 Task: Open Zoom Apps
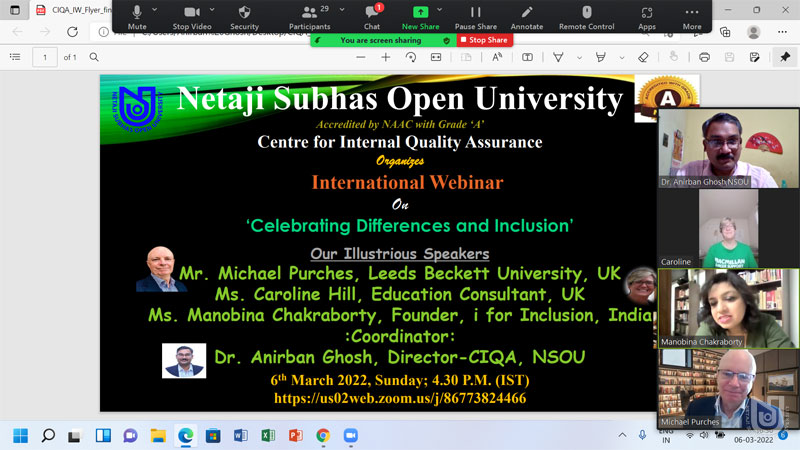[x=646, y=17]
